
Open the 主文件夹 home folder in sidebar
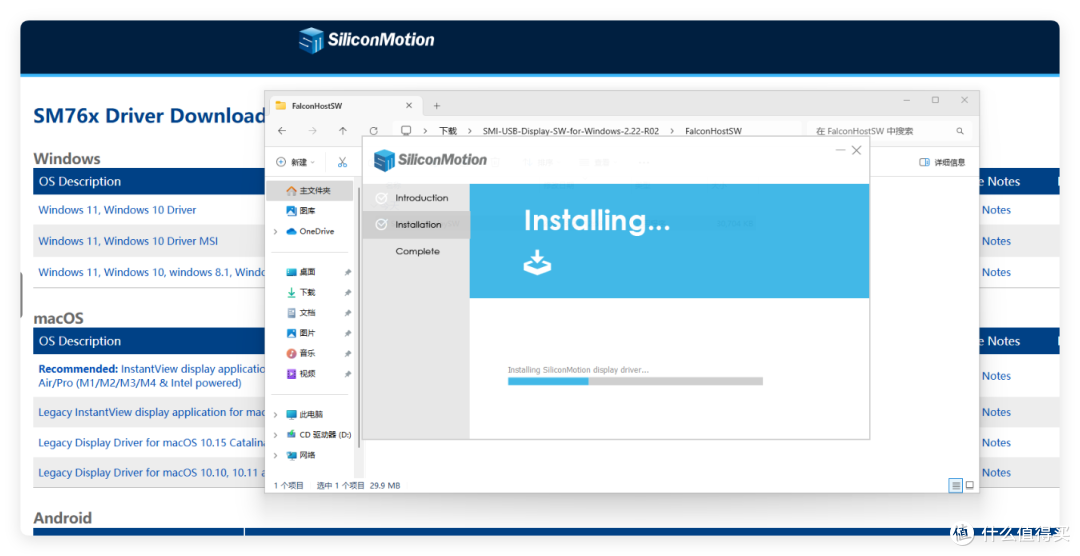[309, 190]
